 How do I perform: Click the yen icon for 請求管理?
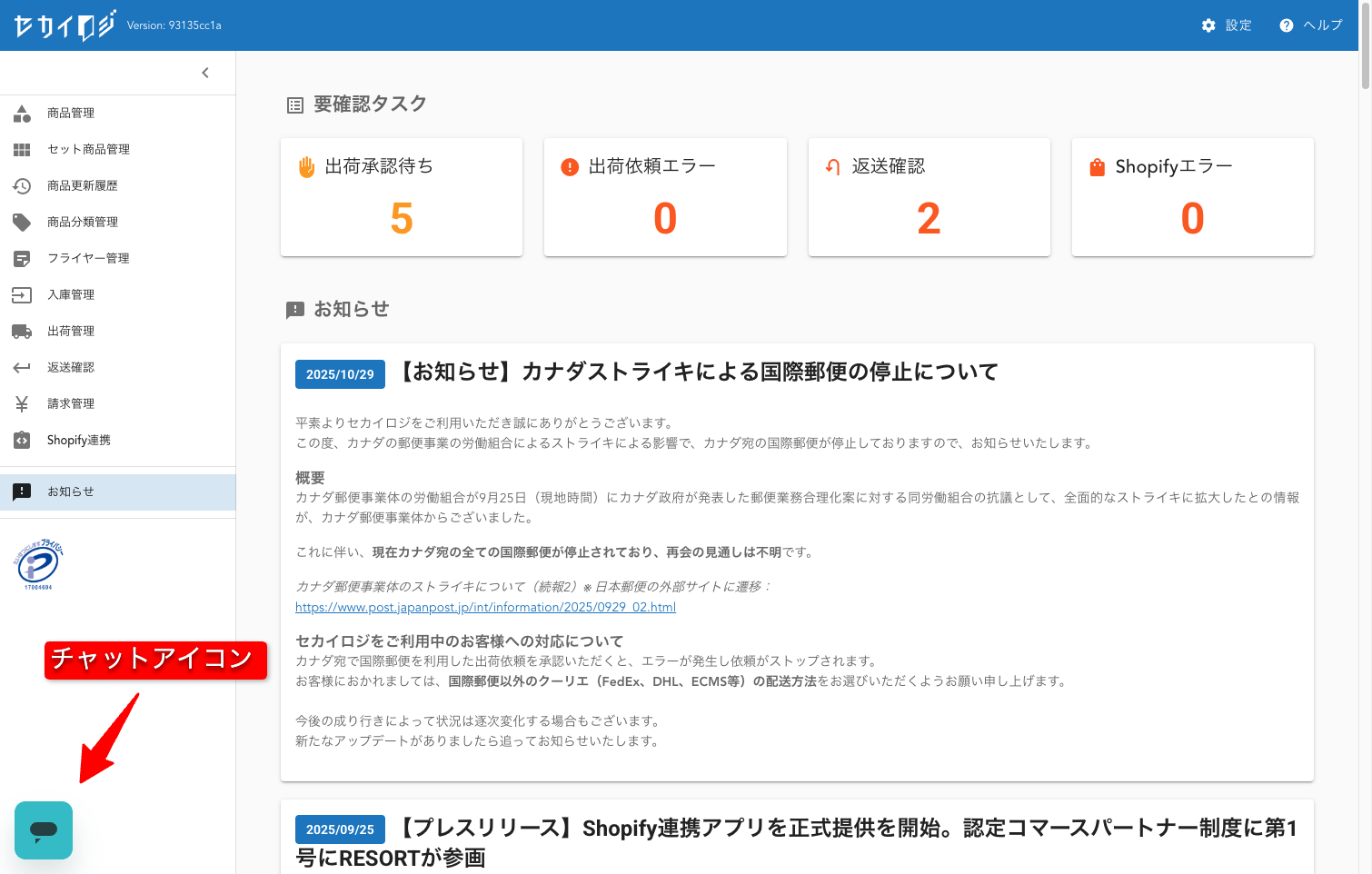tap(22, 404)
